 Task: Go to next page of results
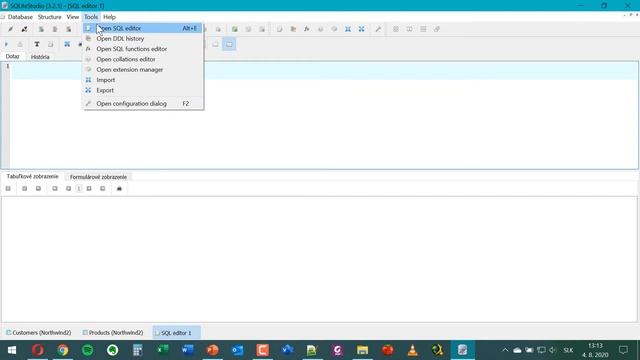click(89, 189)
